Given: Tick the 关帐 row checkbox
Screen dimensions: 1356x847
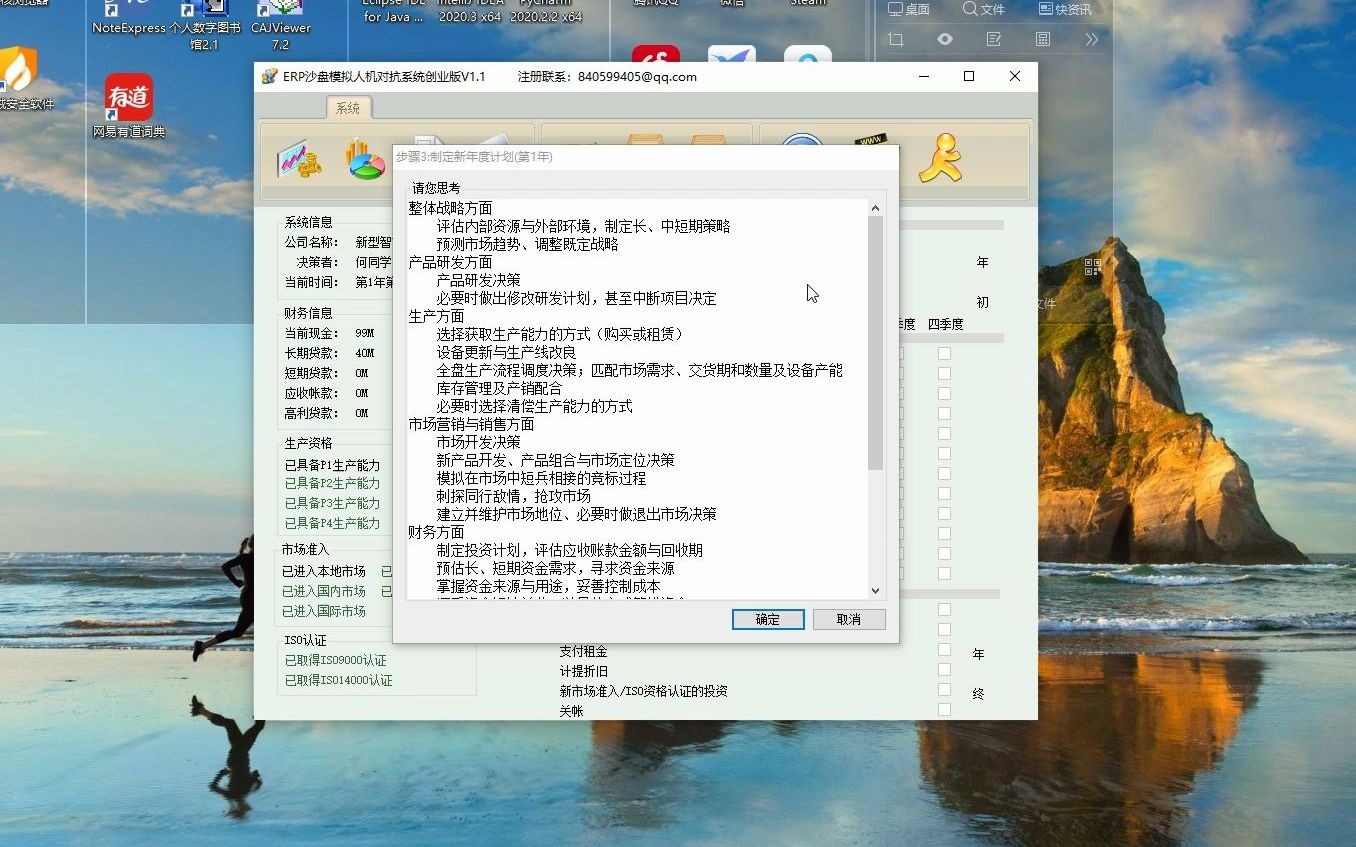Looking at the screenshot, I should 944,710.
